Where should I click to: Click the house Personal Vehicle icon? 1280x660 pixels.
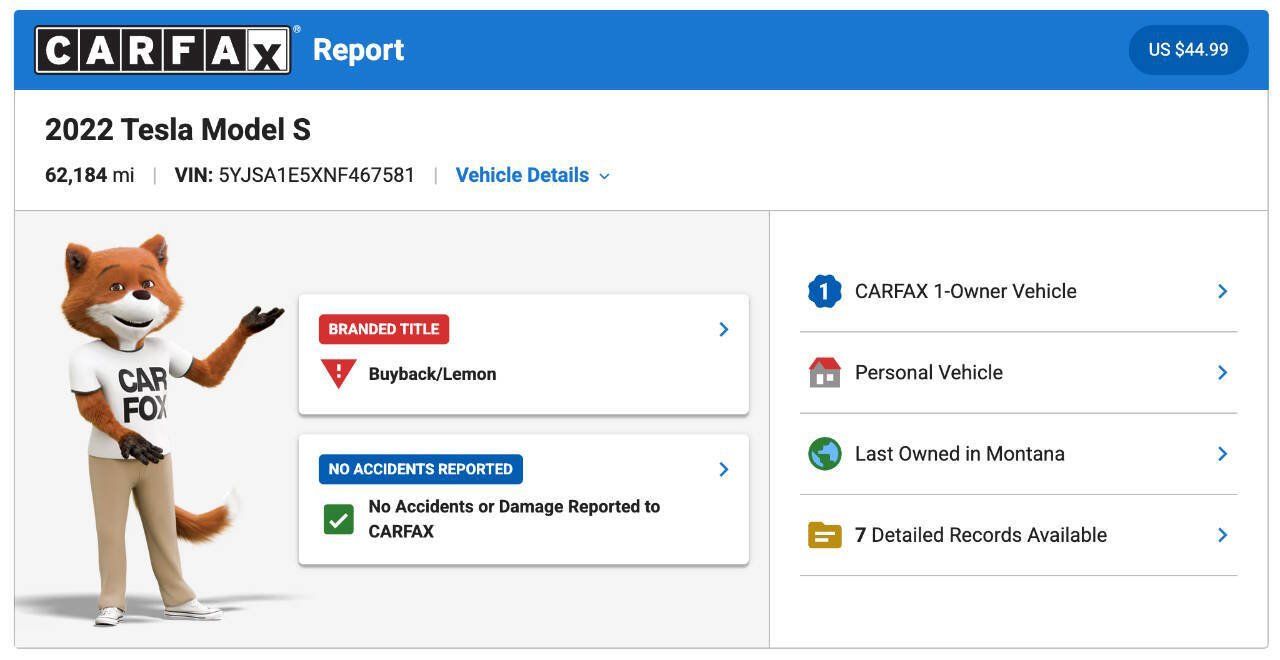click(x=825, y=372)
